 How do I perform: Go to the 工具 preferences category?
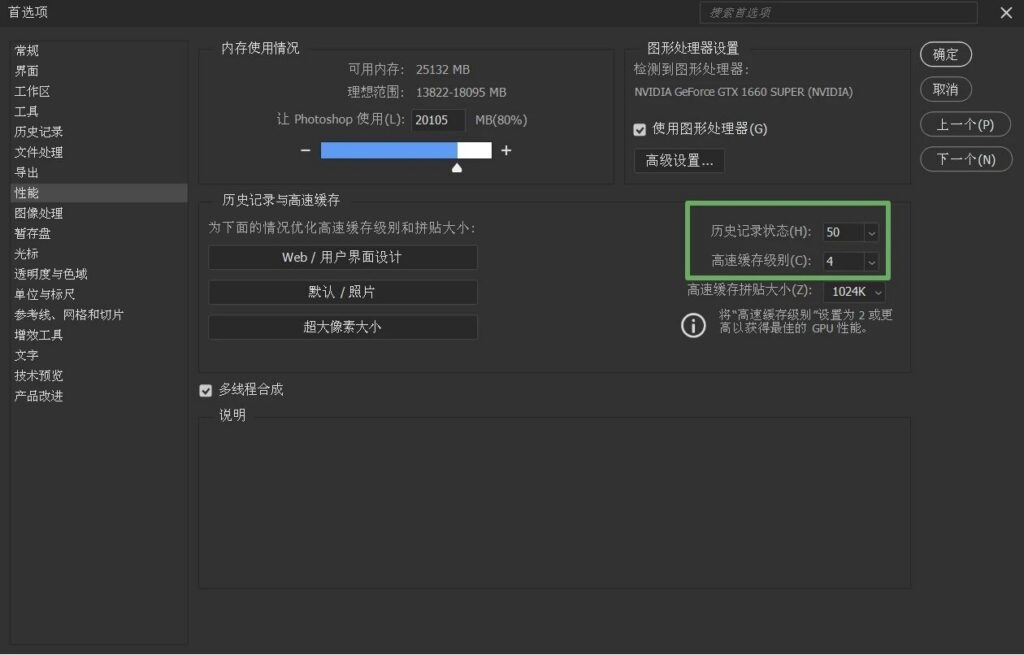click(27, 111)
